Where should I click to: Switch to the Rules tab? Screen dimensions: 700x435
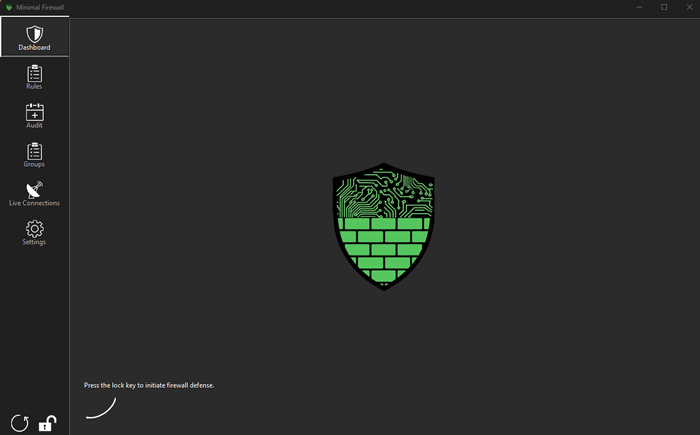34,77
